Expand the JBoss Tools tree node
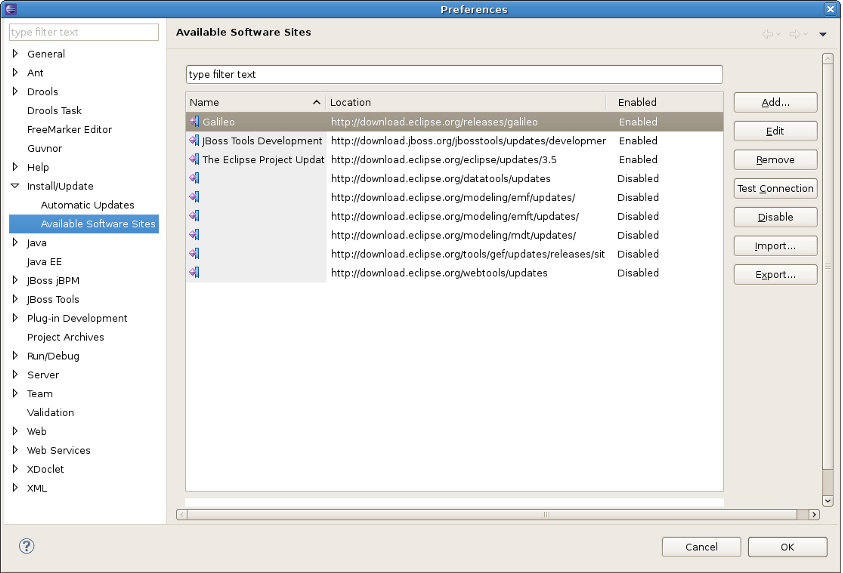Screen dimensions: 843x573 (x=15, y=298)
